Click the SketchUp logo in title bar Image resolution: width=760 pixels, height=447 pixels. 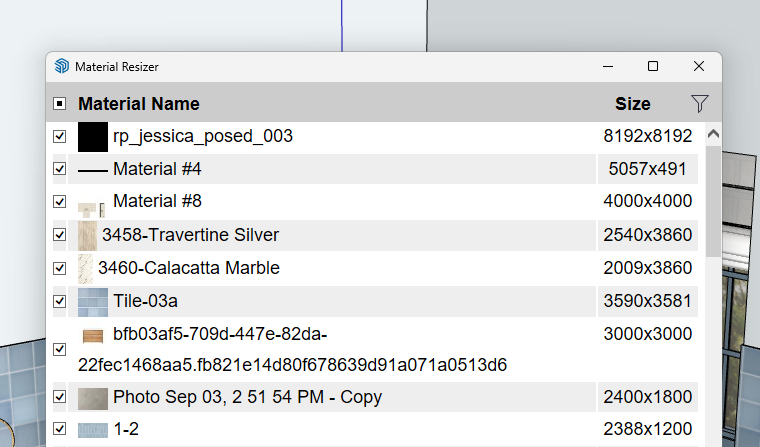coord(62,66)
